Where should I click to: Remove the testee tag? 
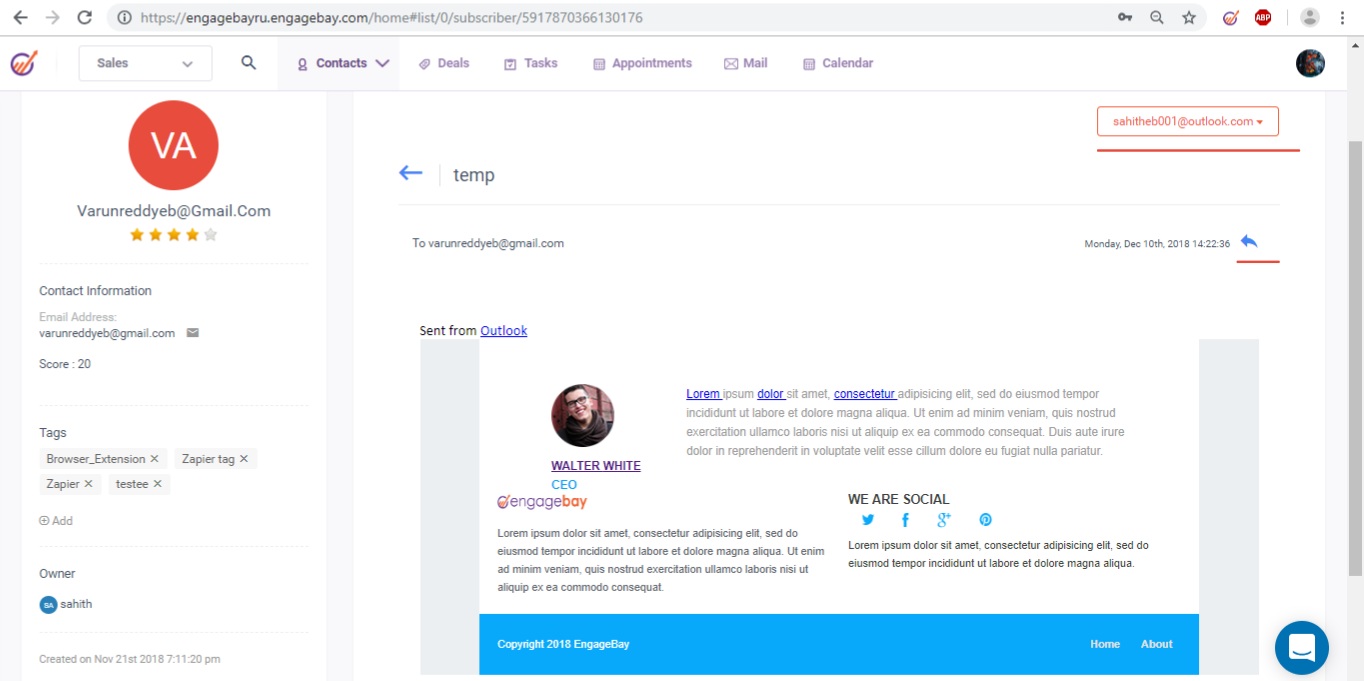158,484
